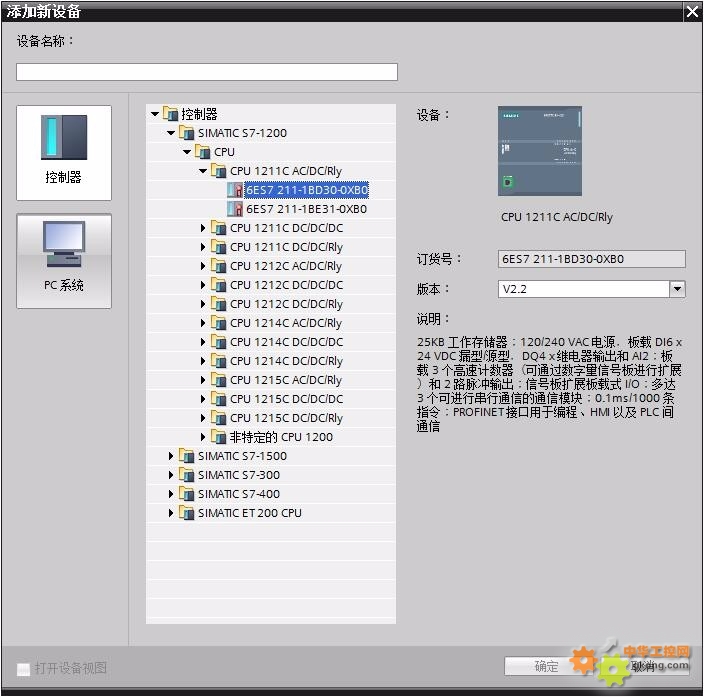Expand the CPU 1212C AC/DC/Rly node
704x697 pixels.
(203, 266)
